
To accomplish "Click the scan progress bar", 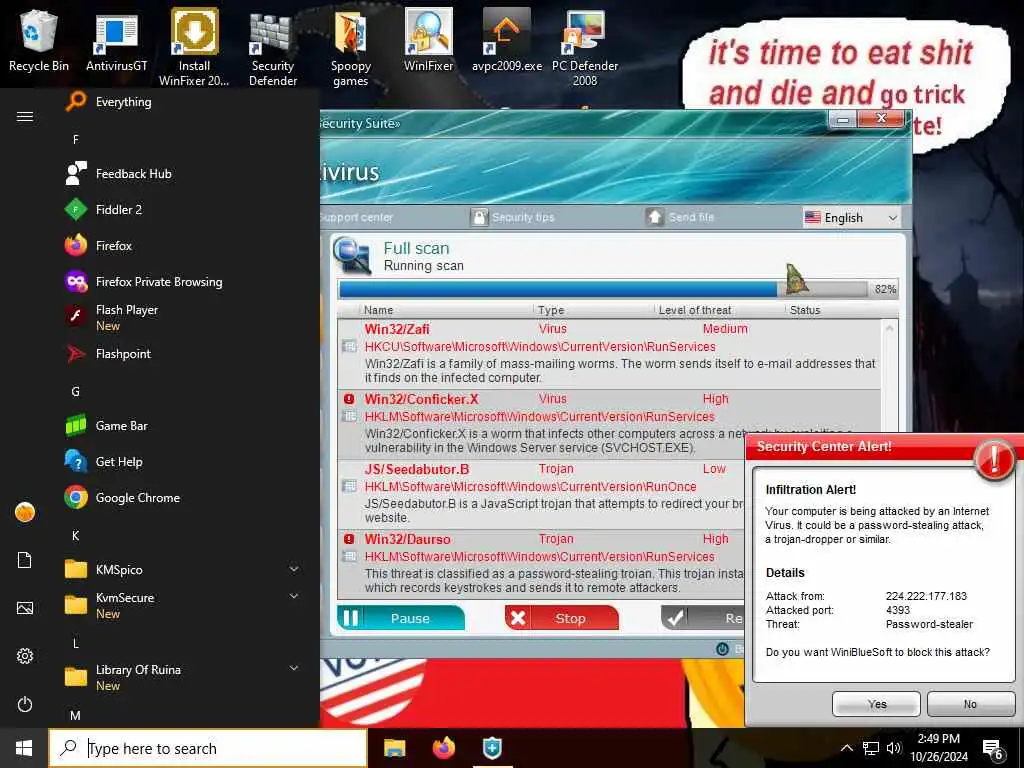I will [x=604, y=289].
